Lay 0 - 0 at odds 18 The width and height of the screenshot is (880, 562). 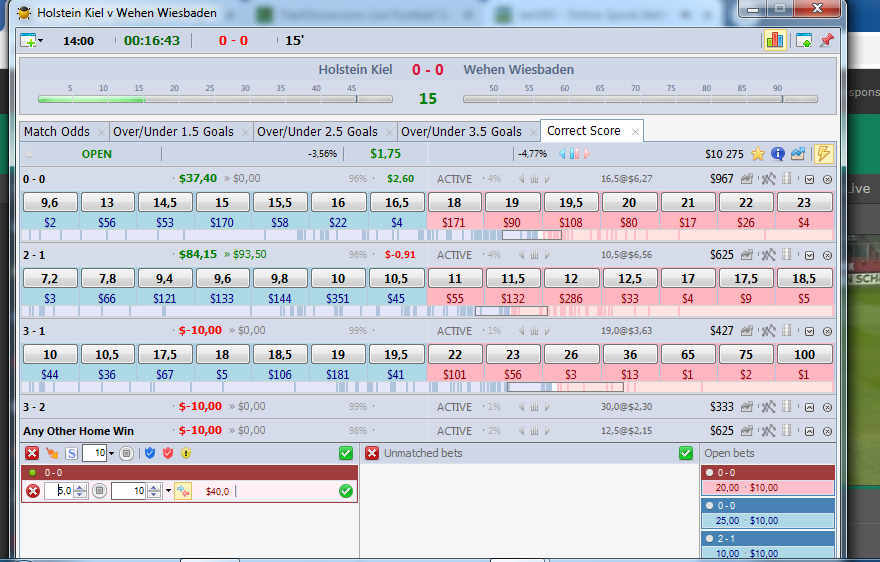[x=455, y=202]
